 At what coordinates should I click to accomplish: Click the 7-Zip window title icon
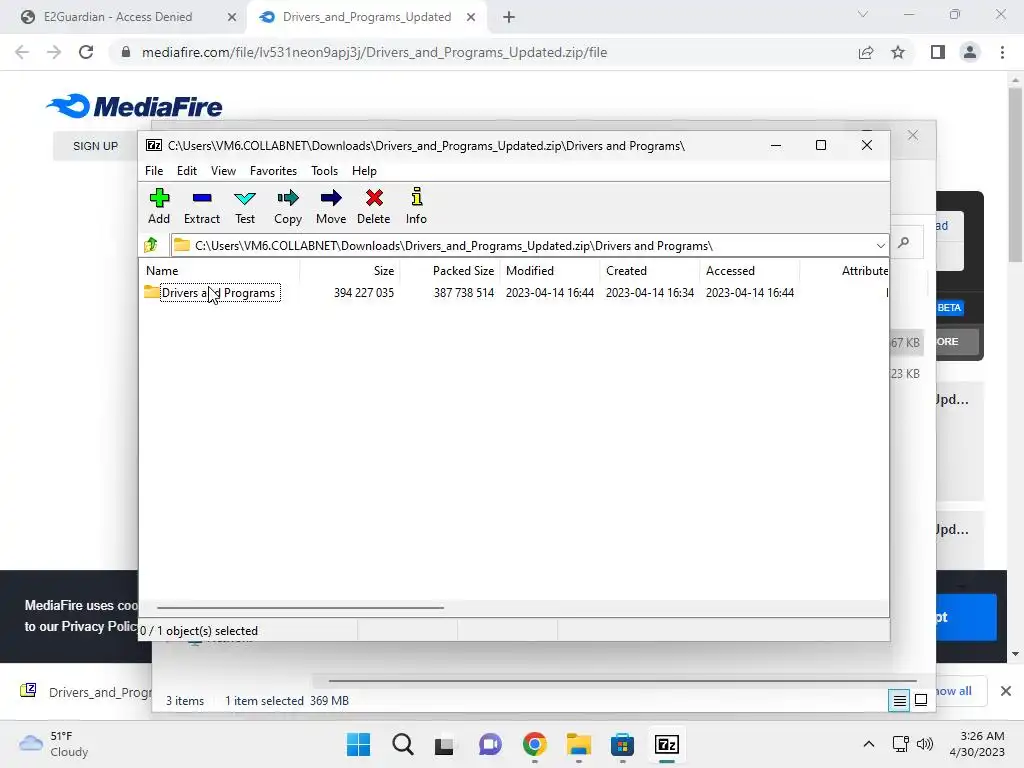pos(154,145)
